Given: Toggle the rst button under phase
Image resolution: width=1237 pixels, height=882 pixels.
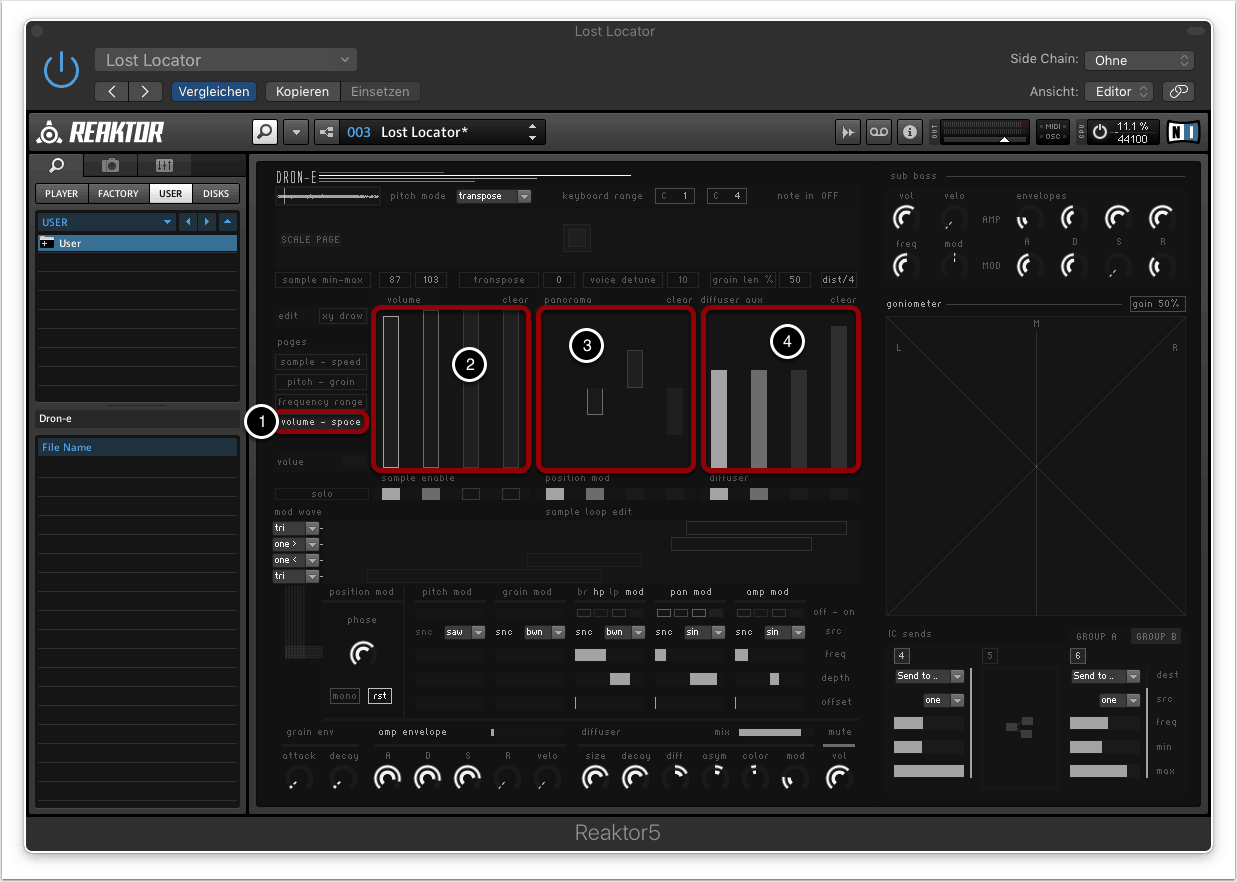Looking at the screenshot, I should 379,696.
